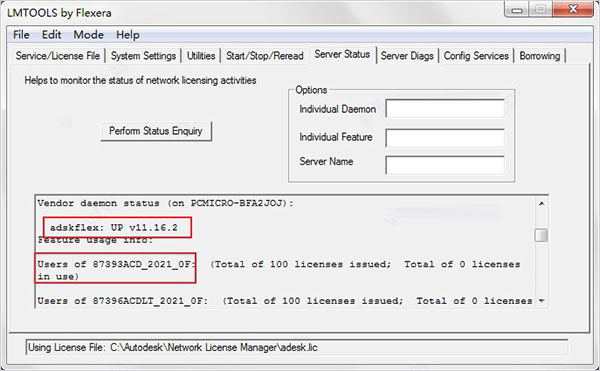The height and width of the screenshot is (371, 600).
Task: Open the Server Diags tab
Action: 407,56
